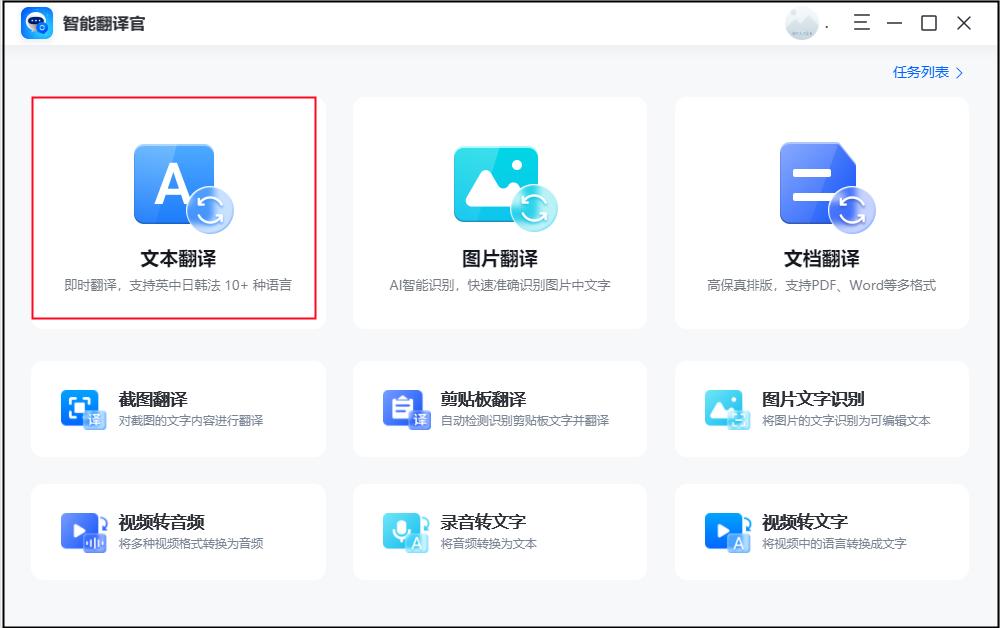
Task: Open the 视频转音频 video-to-audio icon
Action: pyautogui.click(x=85, y=531)
